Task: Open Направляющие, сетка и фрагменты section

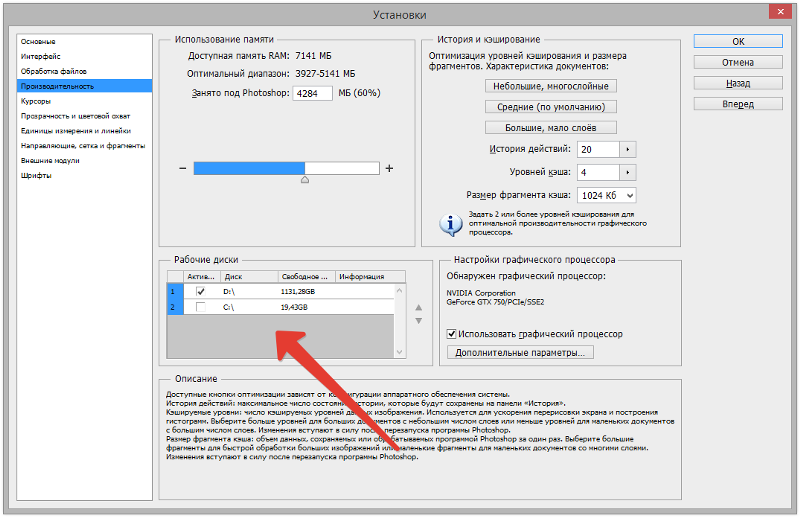Action: pos(83,145)
